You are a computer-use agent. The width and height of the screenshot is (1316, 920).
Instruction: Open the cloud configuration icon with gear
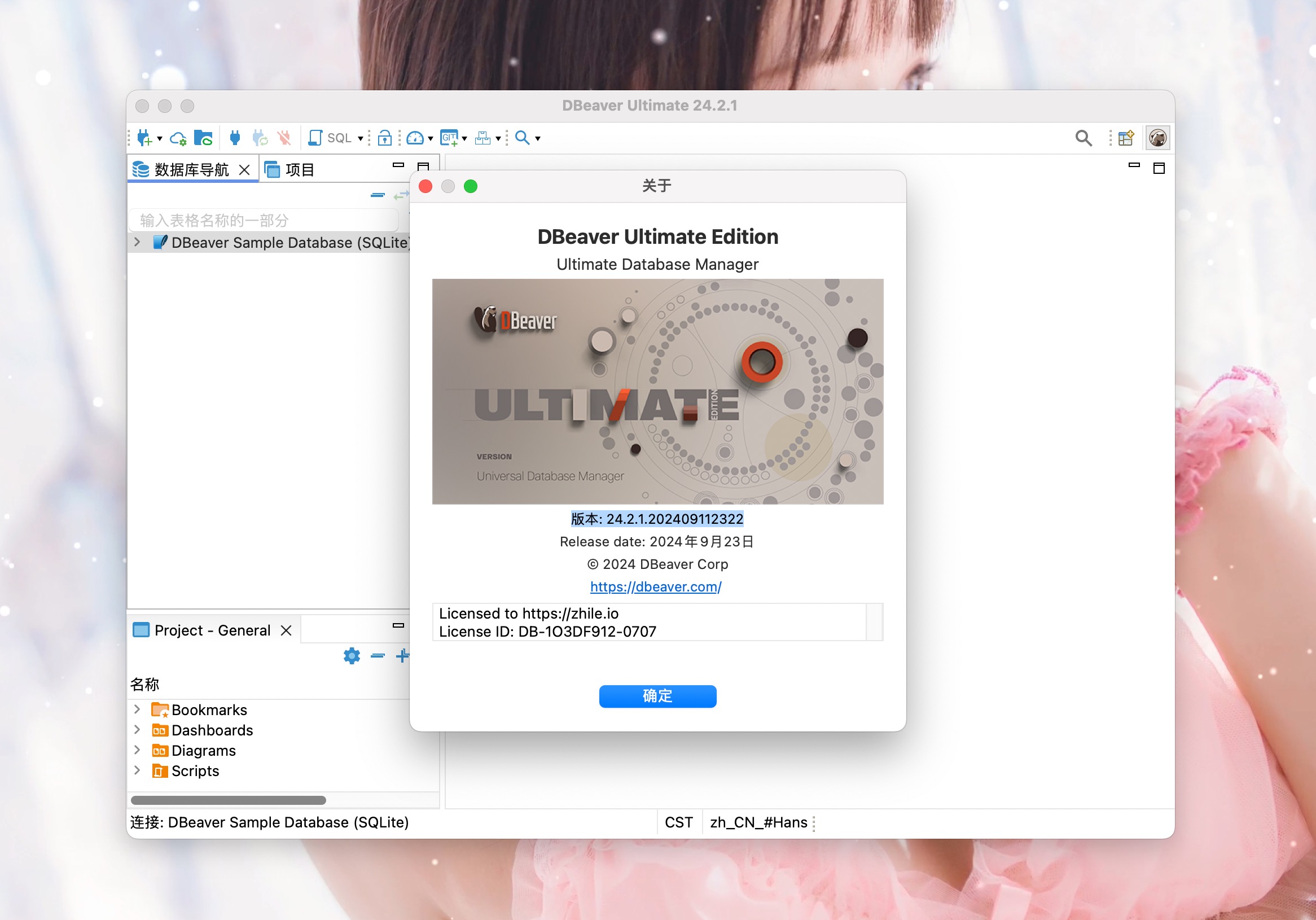[178, 138]
